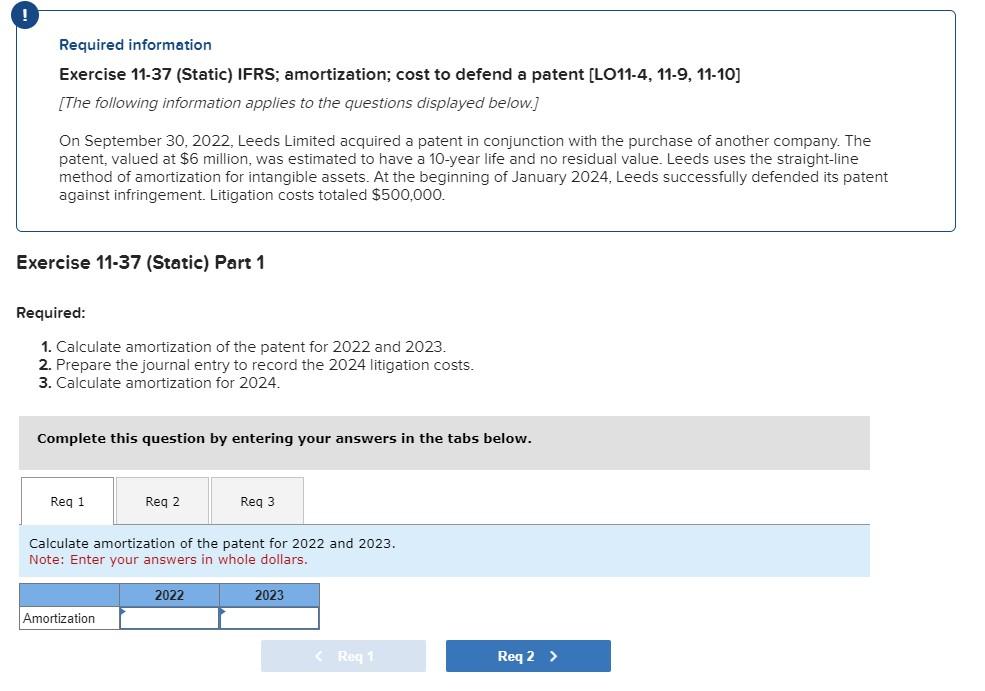Click the grayed Req 1 navigation button
This screenshot has width=985, height=691.
point(343,656)
